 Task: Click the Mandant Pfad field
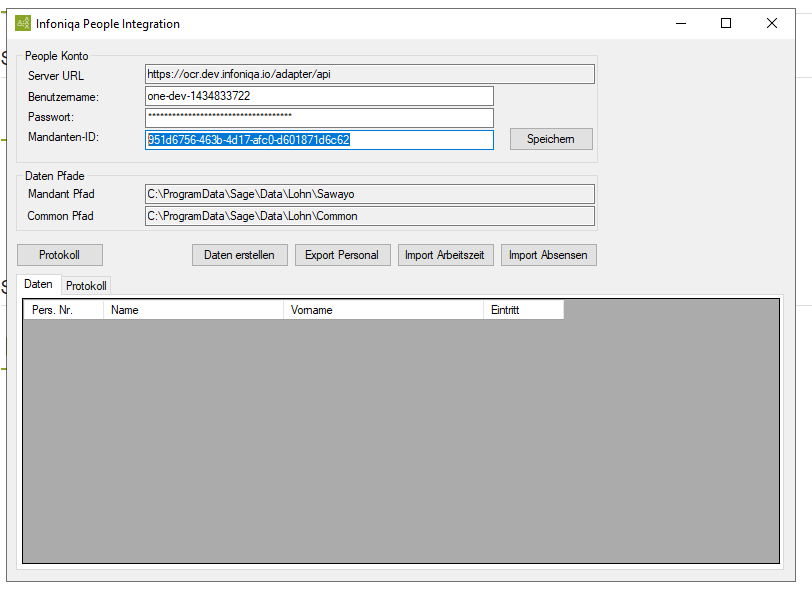pos(370,194)
